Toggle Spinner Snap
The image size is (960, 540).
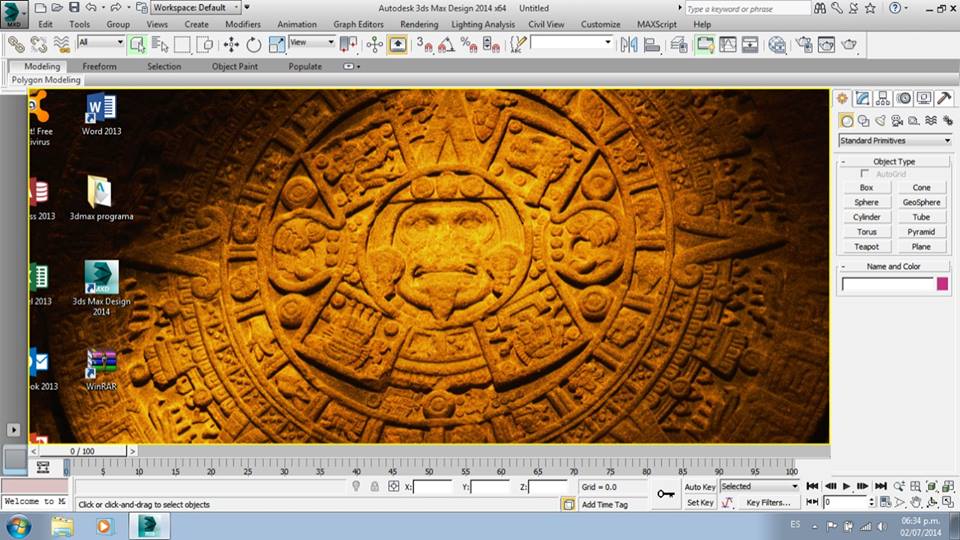click(491, 45)
